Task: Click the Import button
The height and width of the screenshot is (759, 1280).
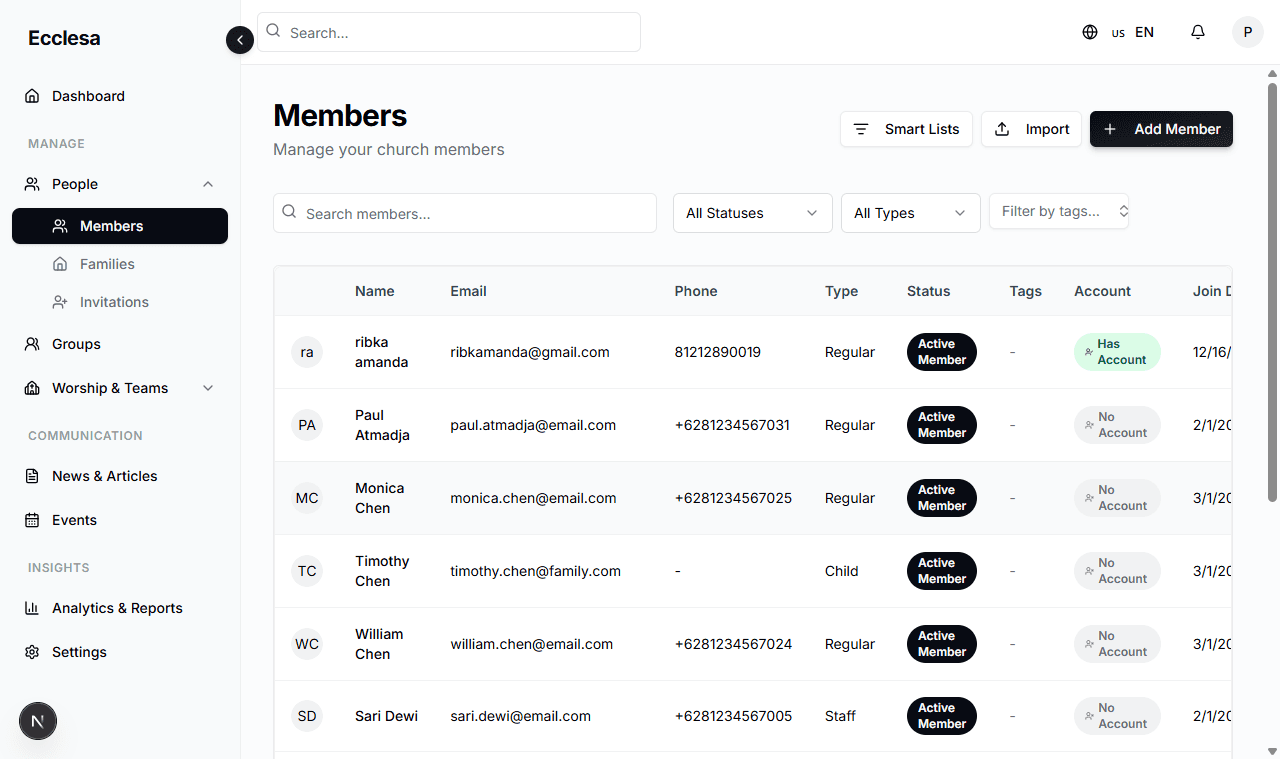Action: pyautogui.click(x=1031, y=129)
